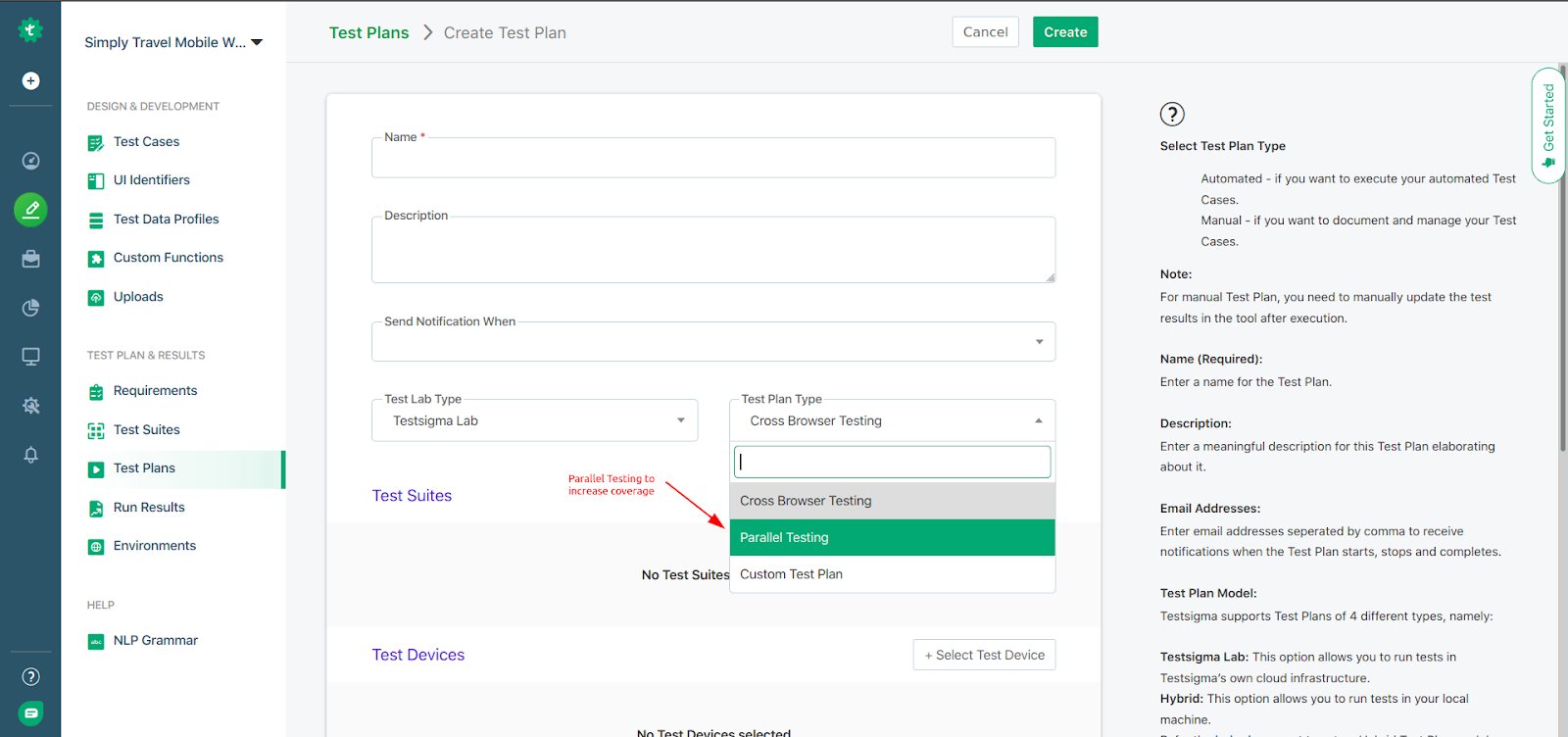Open Uploads in sidebar
1568x737 pixels.
[x=138, y=297]
